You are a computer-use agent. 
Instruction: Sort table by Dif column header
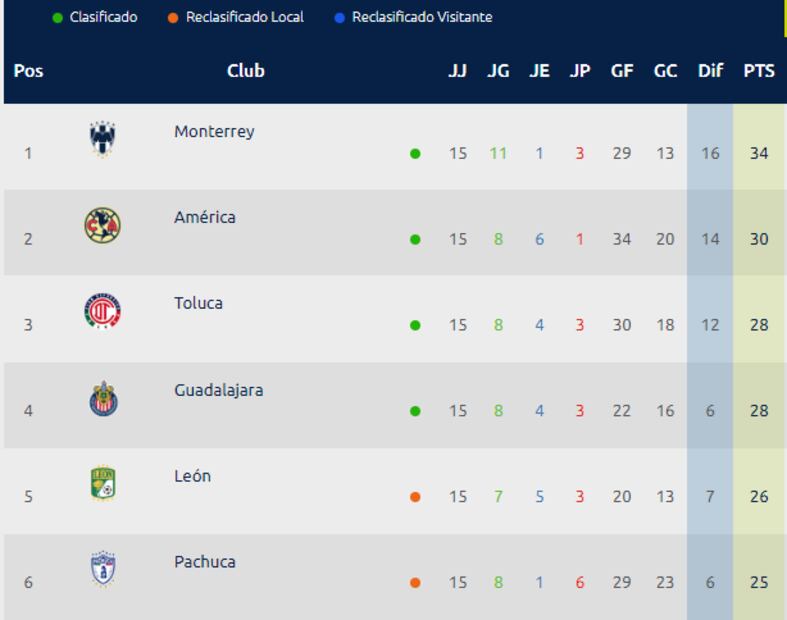point(710,71)
